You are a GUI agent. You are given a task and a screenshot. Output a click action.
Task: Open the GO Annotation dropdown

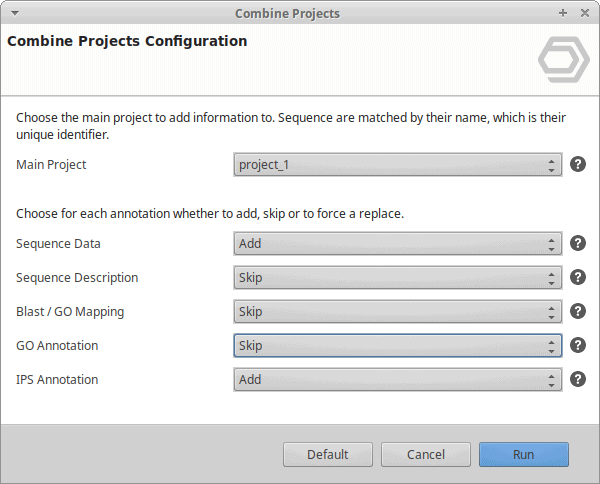[x=398, y=345]
